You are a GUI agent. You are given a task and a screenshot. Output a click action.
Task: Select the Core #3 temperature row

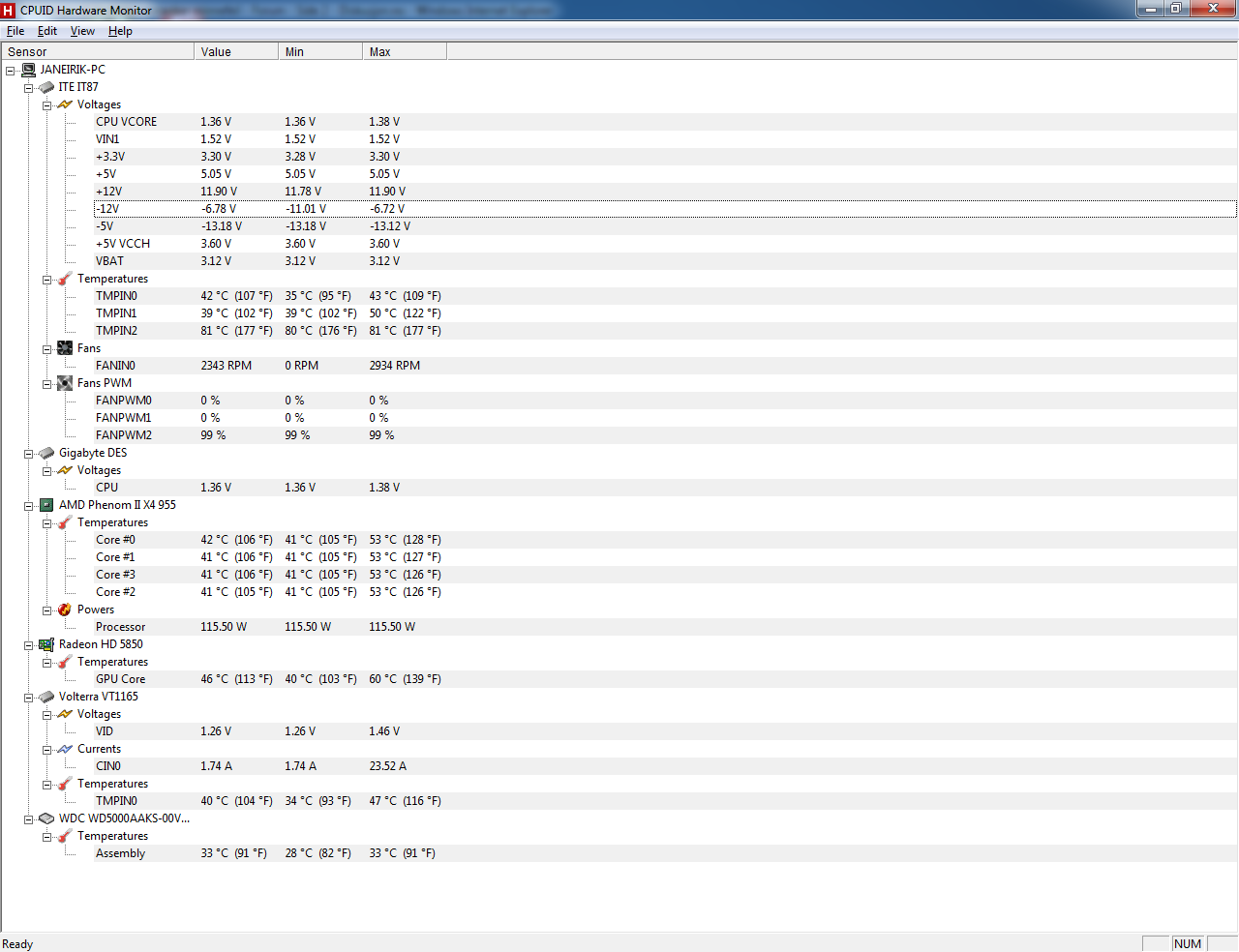665,575
